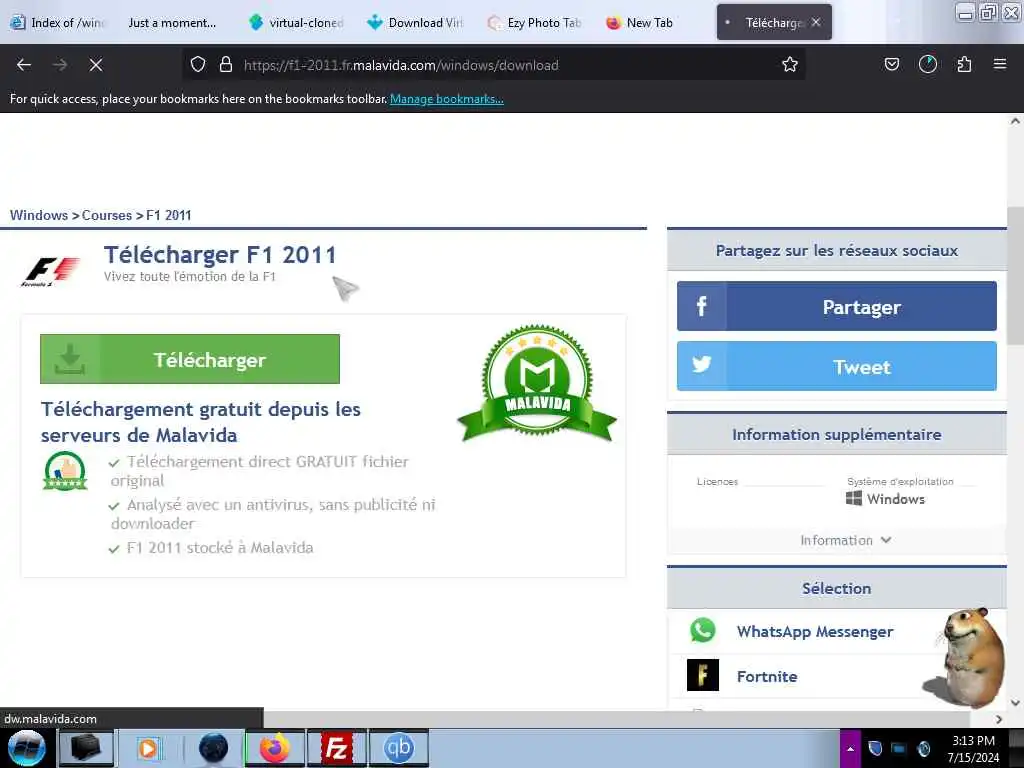This screenshot has width=1024, height=768.
Task: Switch to the virtual-cloned tab
Action: click(x=297, y=23)
